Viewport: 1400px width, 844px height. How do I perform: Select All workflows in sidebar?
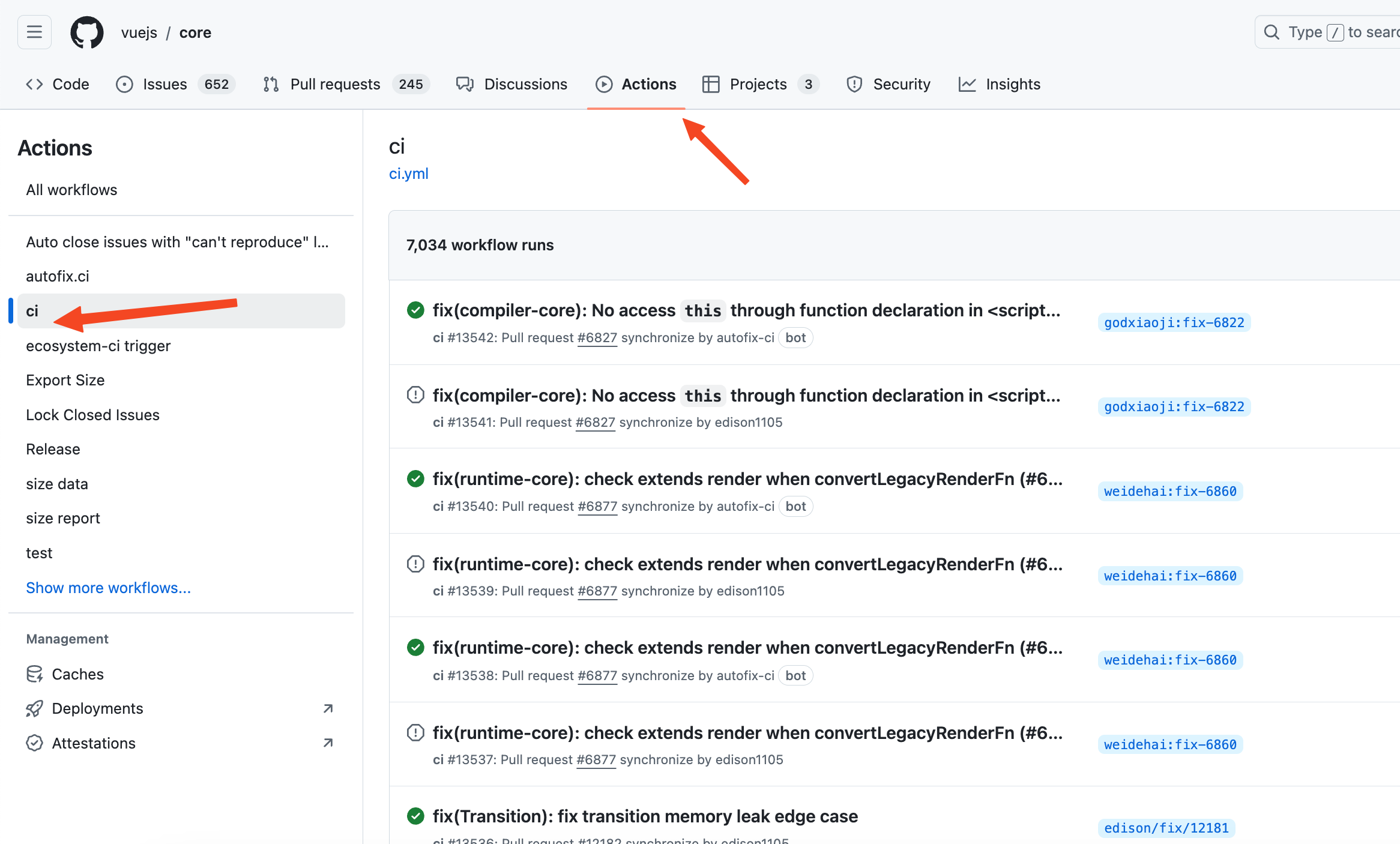pyautogui.click(x=71, y=190)
